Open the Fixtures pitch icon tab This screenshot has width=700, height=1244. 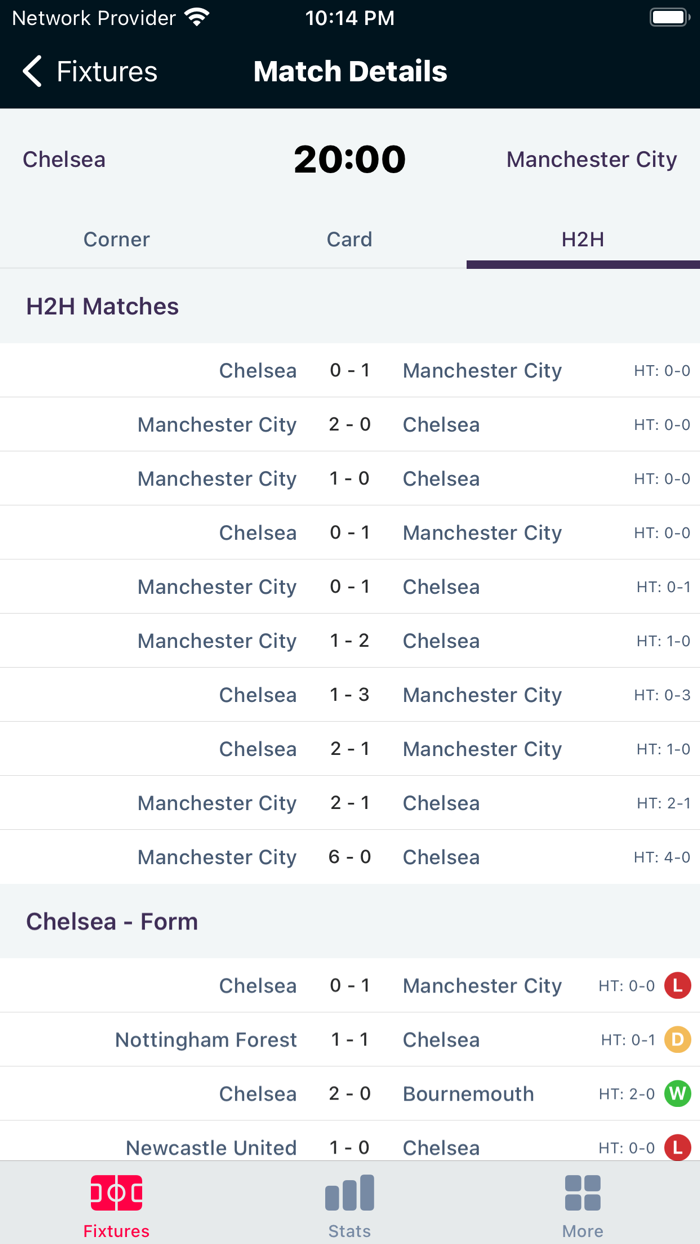pyautogui.click(x=116, y=1193)
